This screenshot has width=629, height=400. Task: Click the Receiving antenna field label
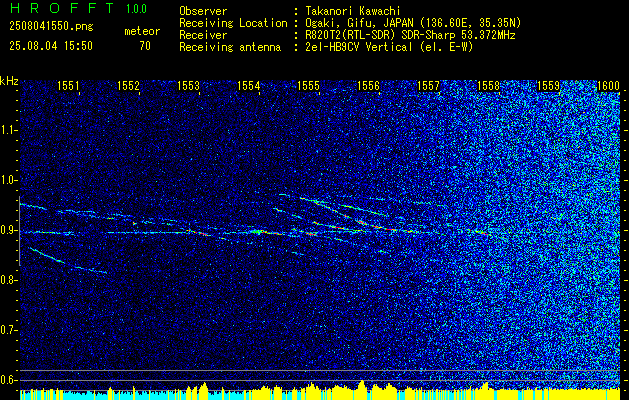click(x=230, y=47)
